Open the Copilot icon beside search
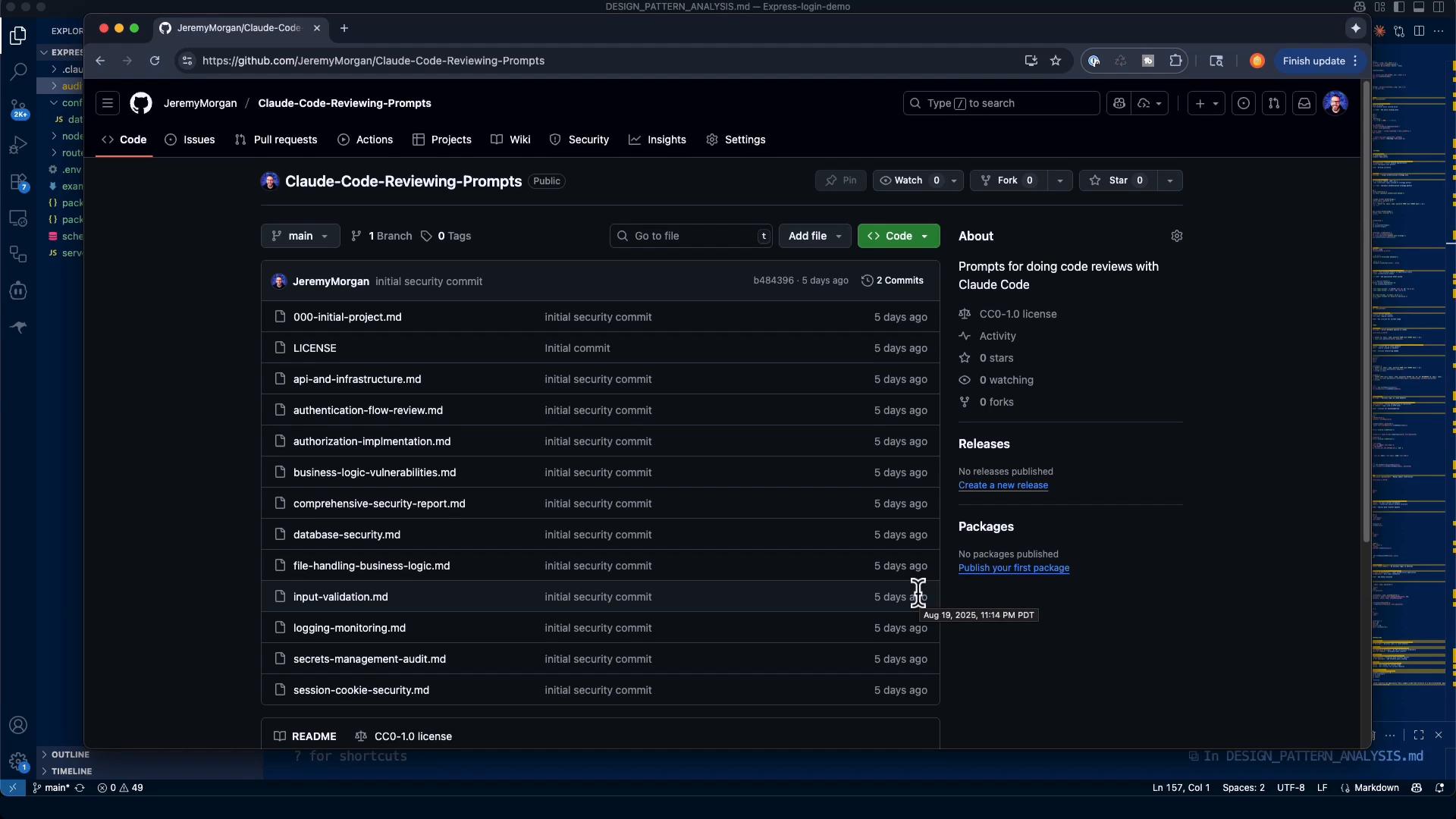1456x819 pixels. 1119,103
